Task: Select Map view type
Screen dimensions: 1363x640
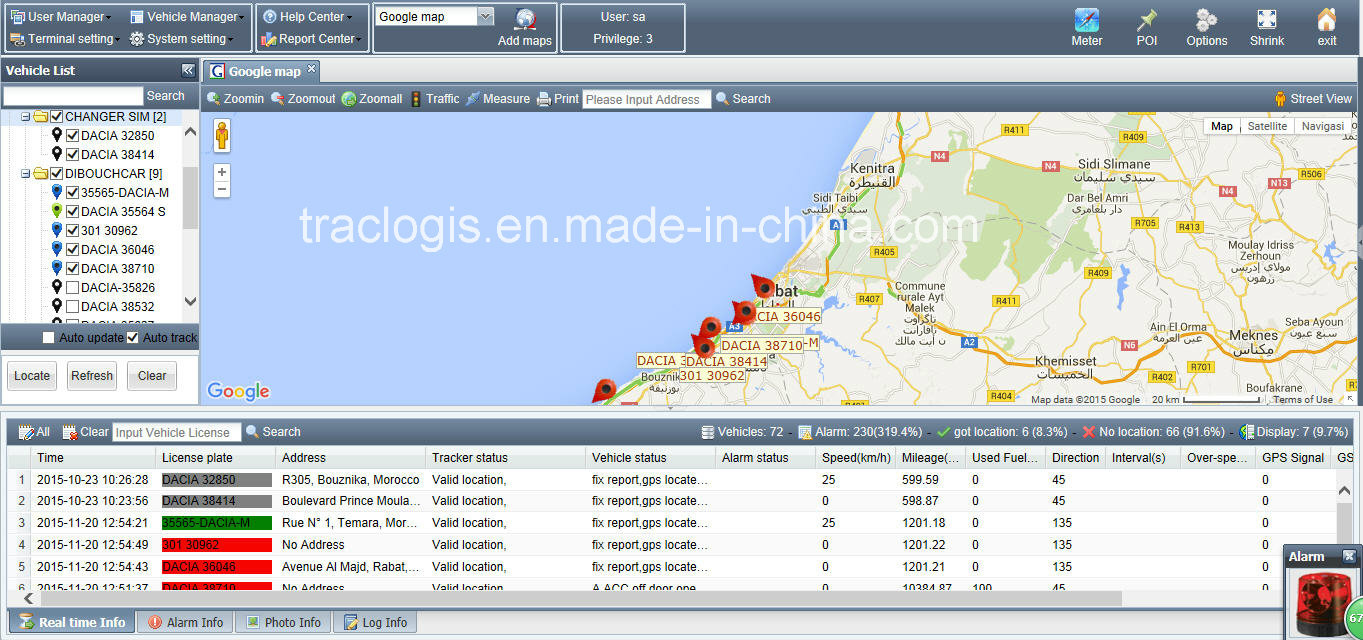Action: (1222, 126)
